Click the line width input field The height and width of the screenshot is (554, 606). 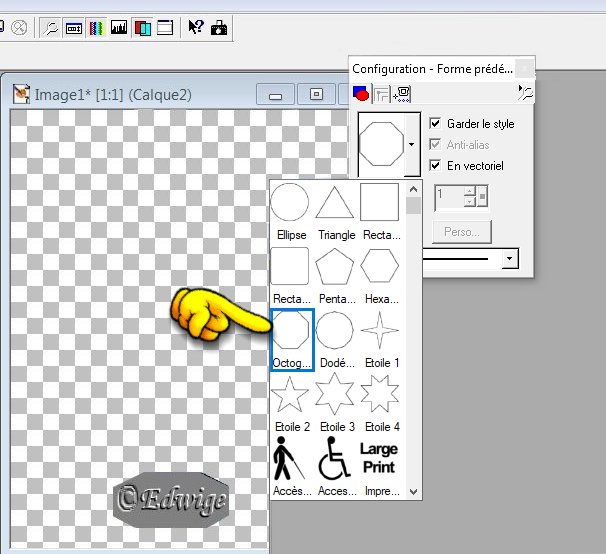coord(449,197)
